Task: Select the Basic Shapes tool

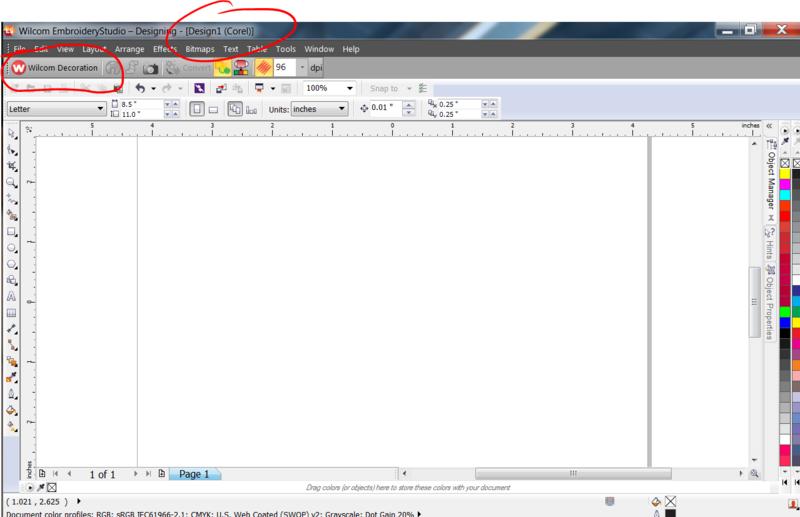Action: tap(11, 280)
